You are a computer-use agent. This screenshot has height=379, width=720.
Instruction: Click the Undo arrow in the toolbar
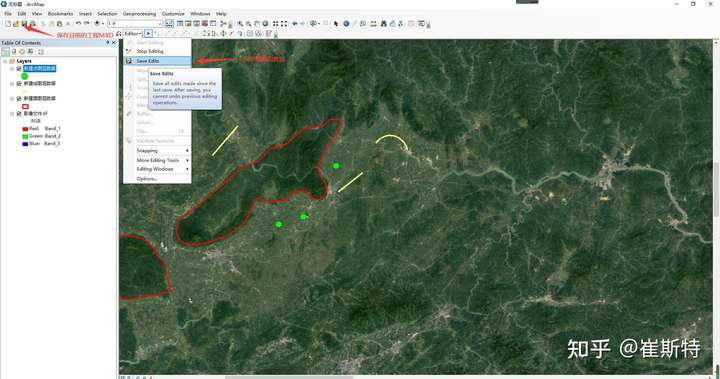[78, 23]
